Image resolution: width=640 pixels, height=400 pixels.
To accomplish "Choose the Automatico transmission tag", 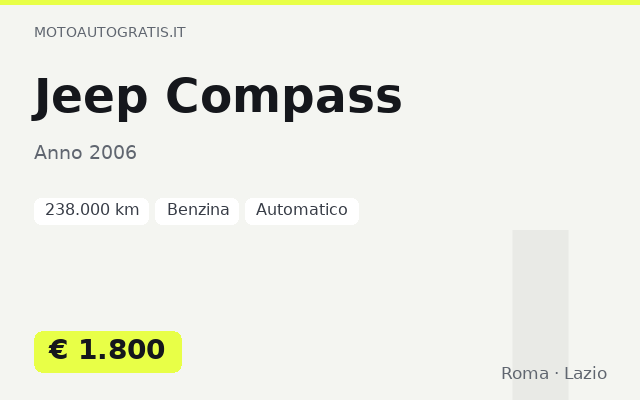I will tap(302, 211).
